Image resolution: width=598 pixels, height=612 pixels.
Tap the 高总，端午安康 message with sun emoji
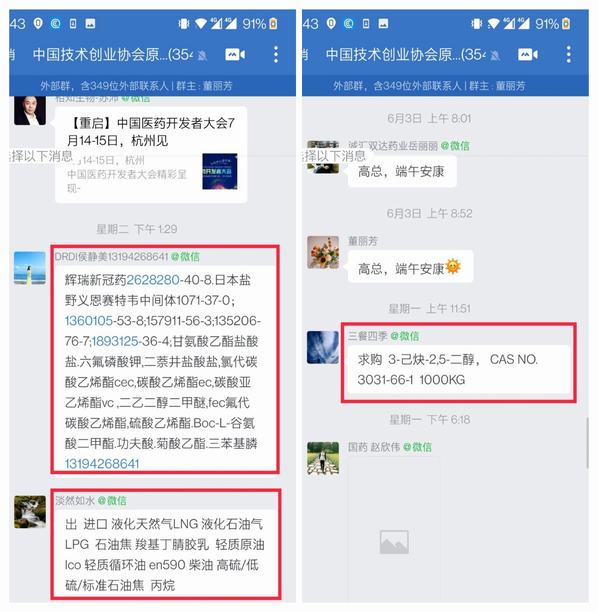coord(410,268)
